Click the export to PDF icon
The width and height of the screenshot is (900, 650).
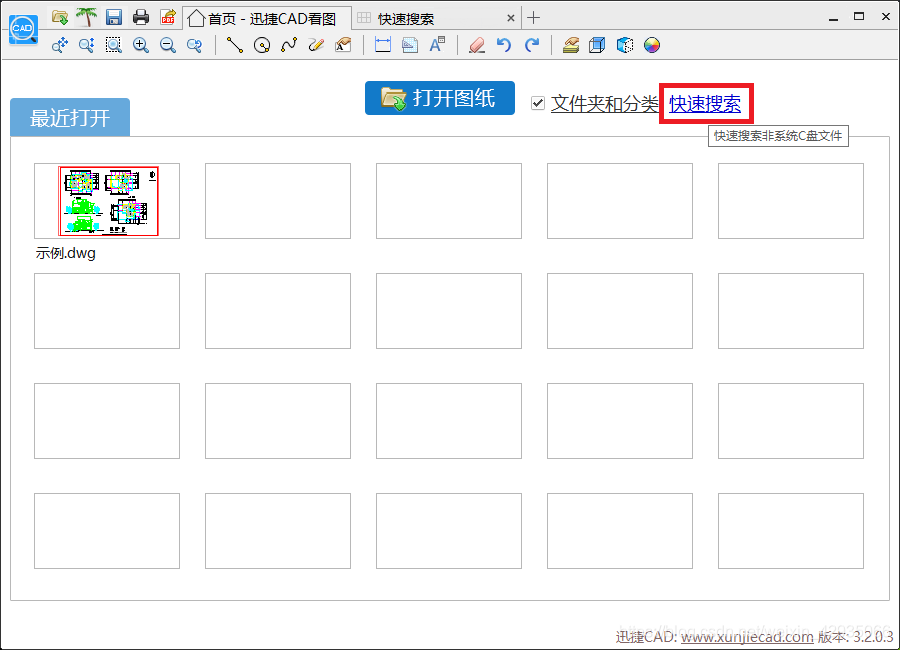(168, 17)
